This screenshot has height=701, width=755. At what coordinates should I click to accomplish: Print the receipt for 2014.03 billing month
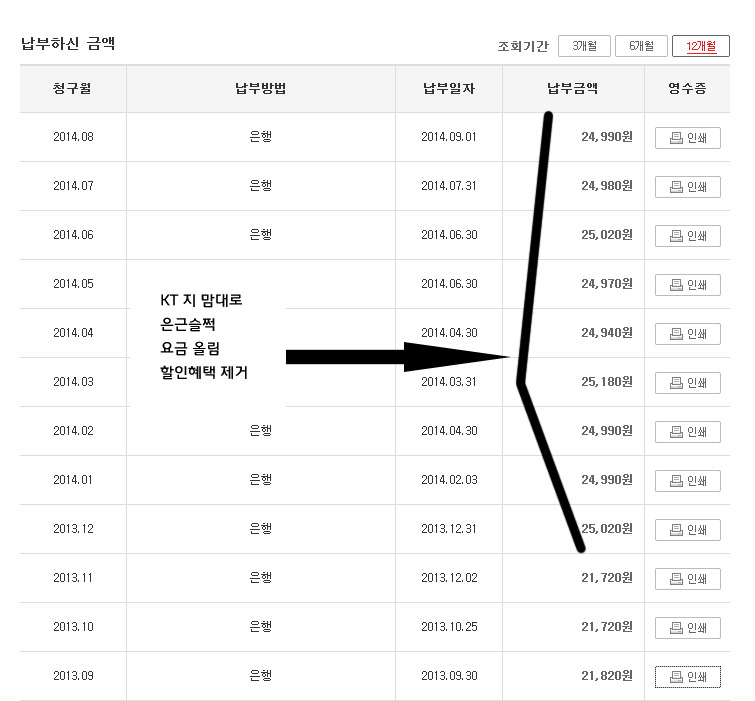coord(687,383)
